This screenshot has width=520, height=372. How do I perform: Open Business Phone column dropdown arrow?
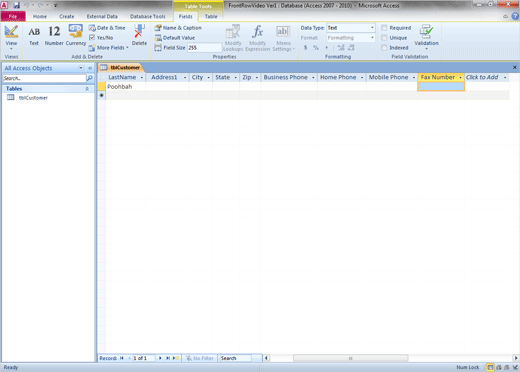click(313, 77)
